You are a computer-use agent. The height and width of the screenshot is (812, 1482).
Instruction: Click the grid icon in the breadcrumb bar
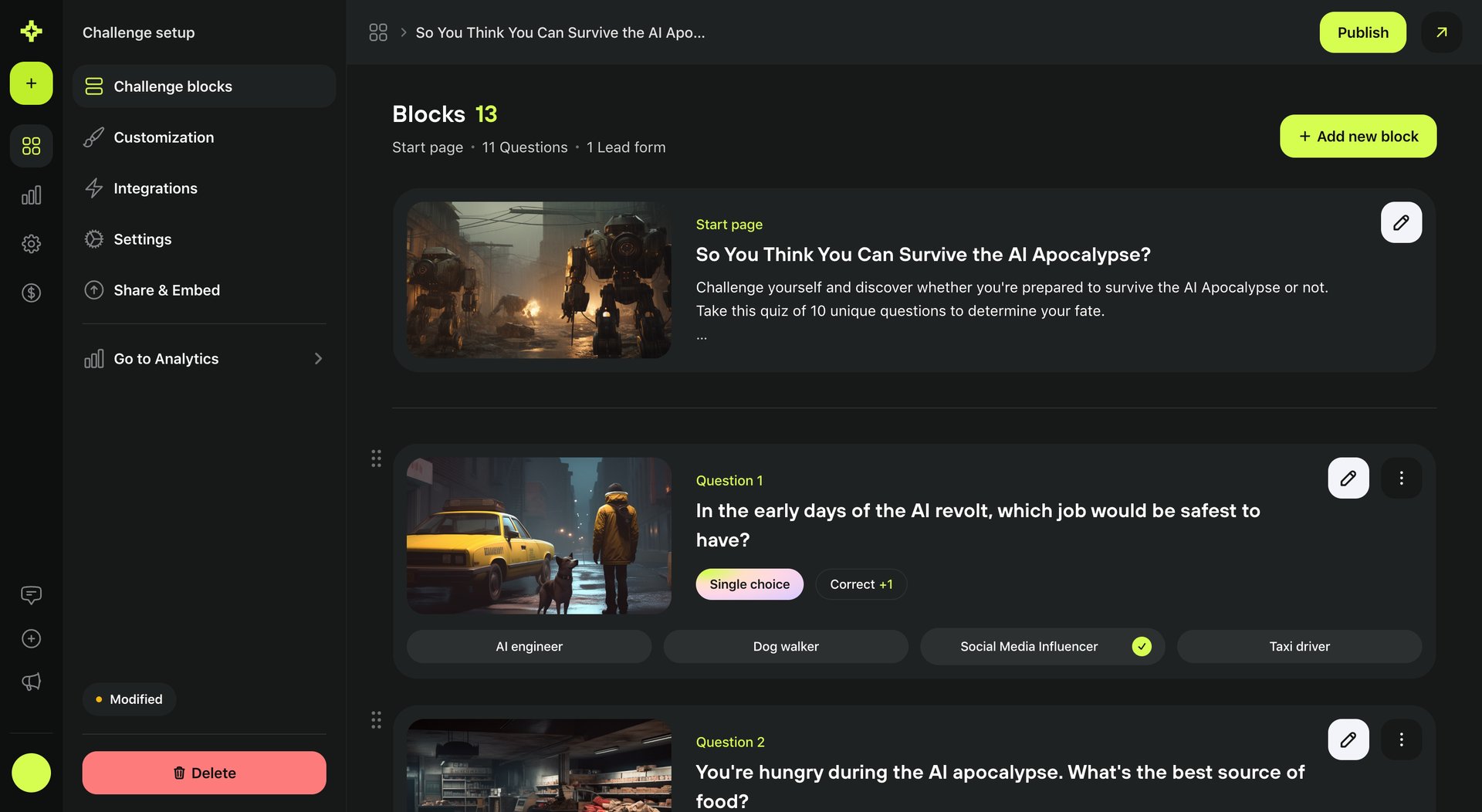[378, 32]
